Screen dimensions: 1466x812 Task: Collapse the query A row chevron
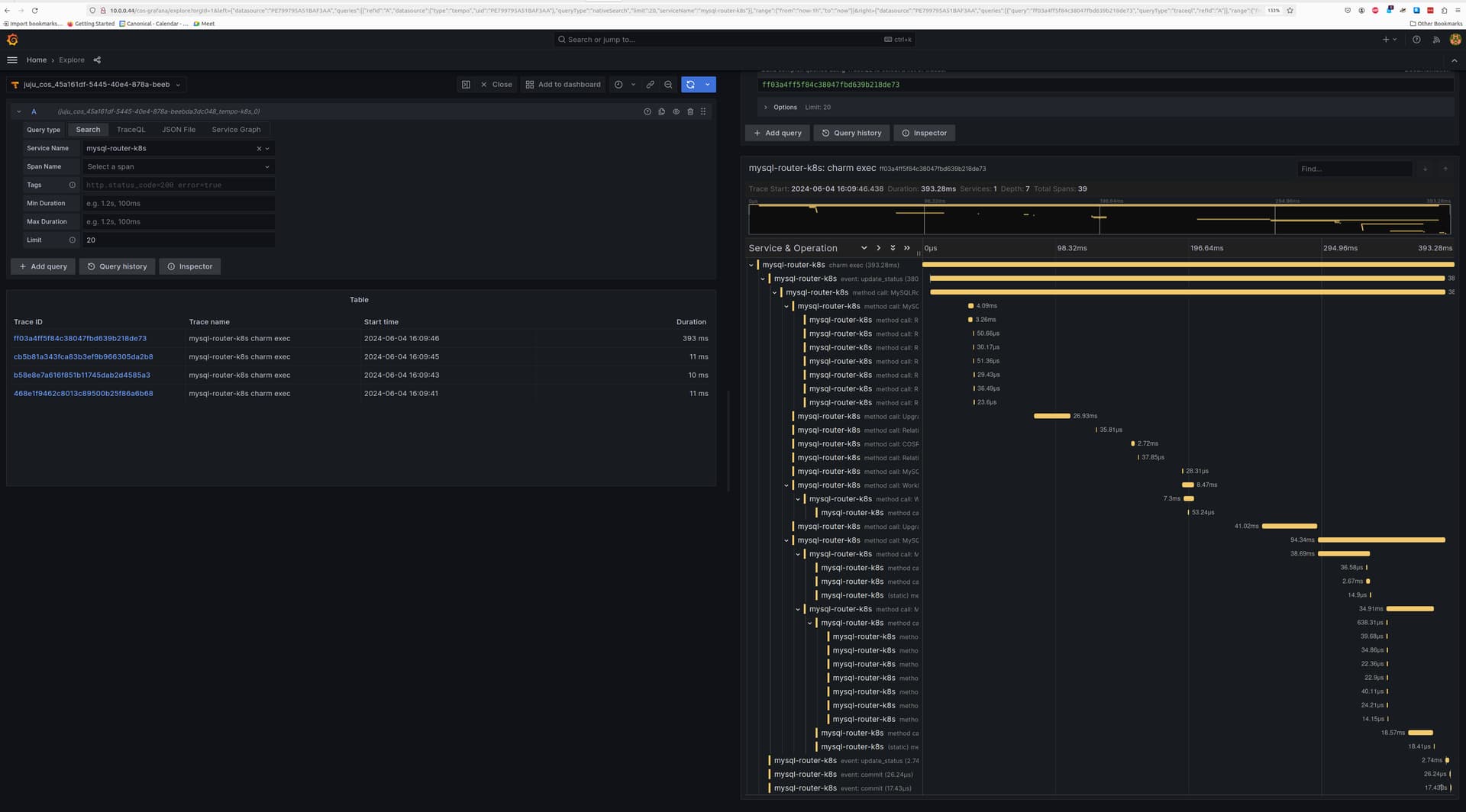pos(19,111)
